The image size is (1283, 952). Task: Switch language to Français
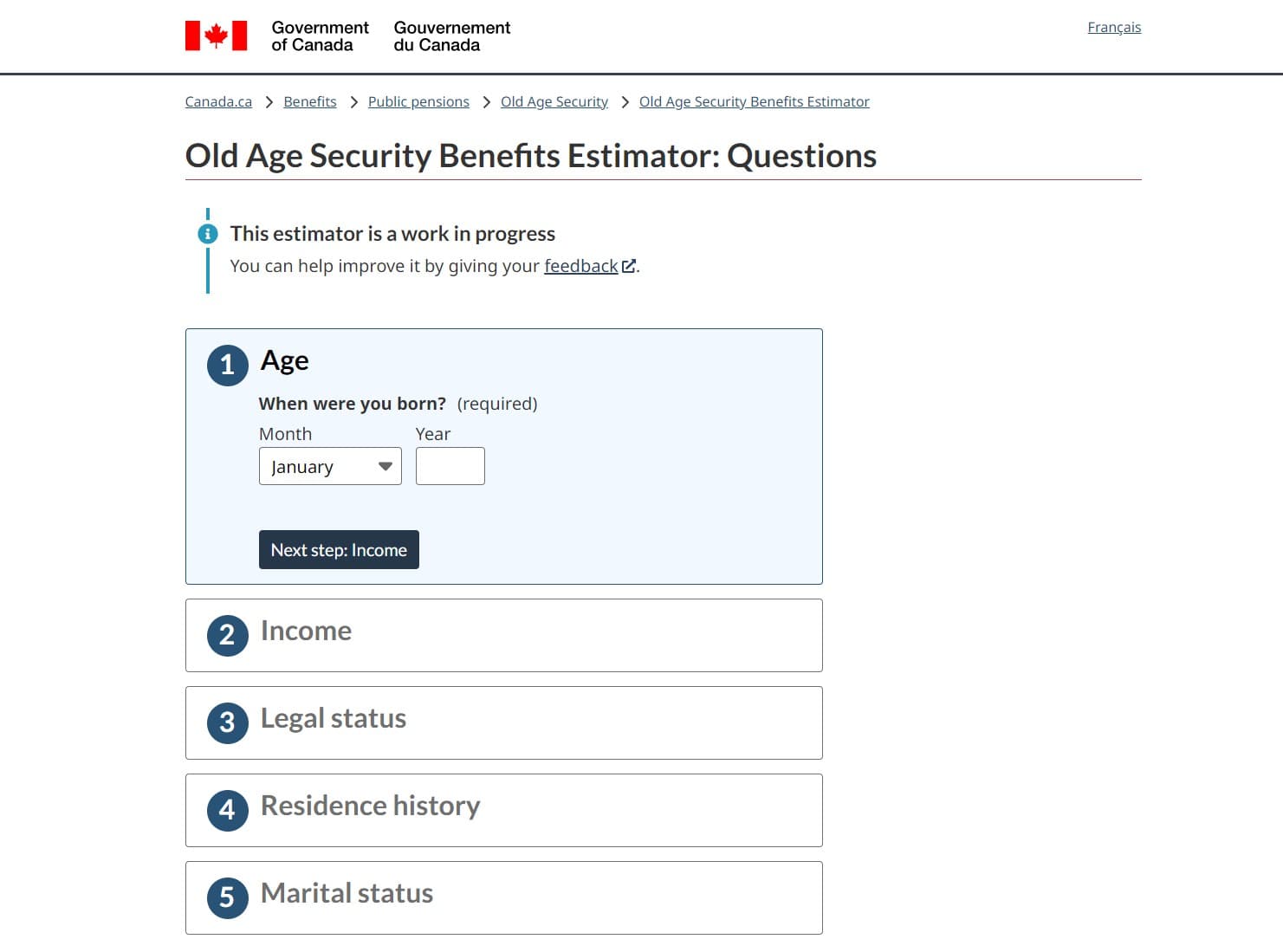(1114, 27)
